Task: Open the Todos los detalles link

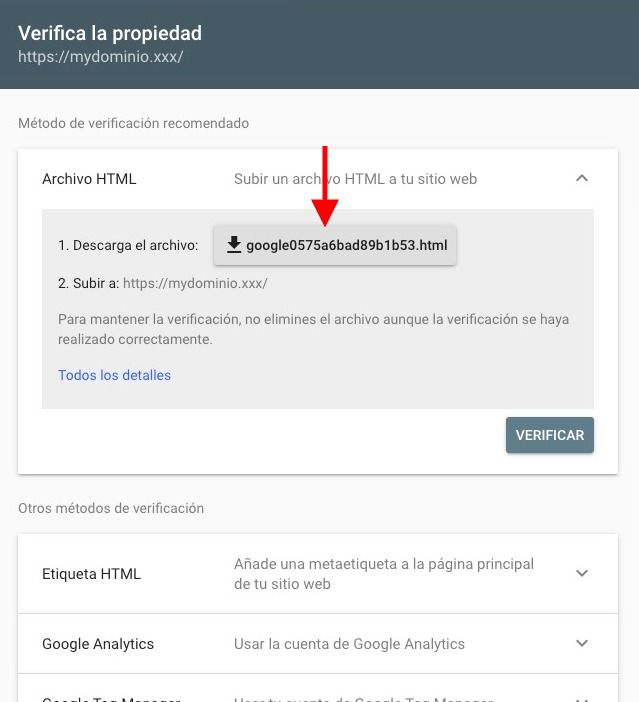Action: pyautogui.click(x=115, y=375)
